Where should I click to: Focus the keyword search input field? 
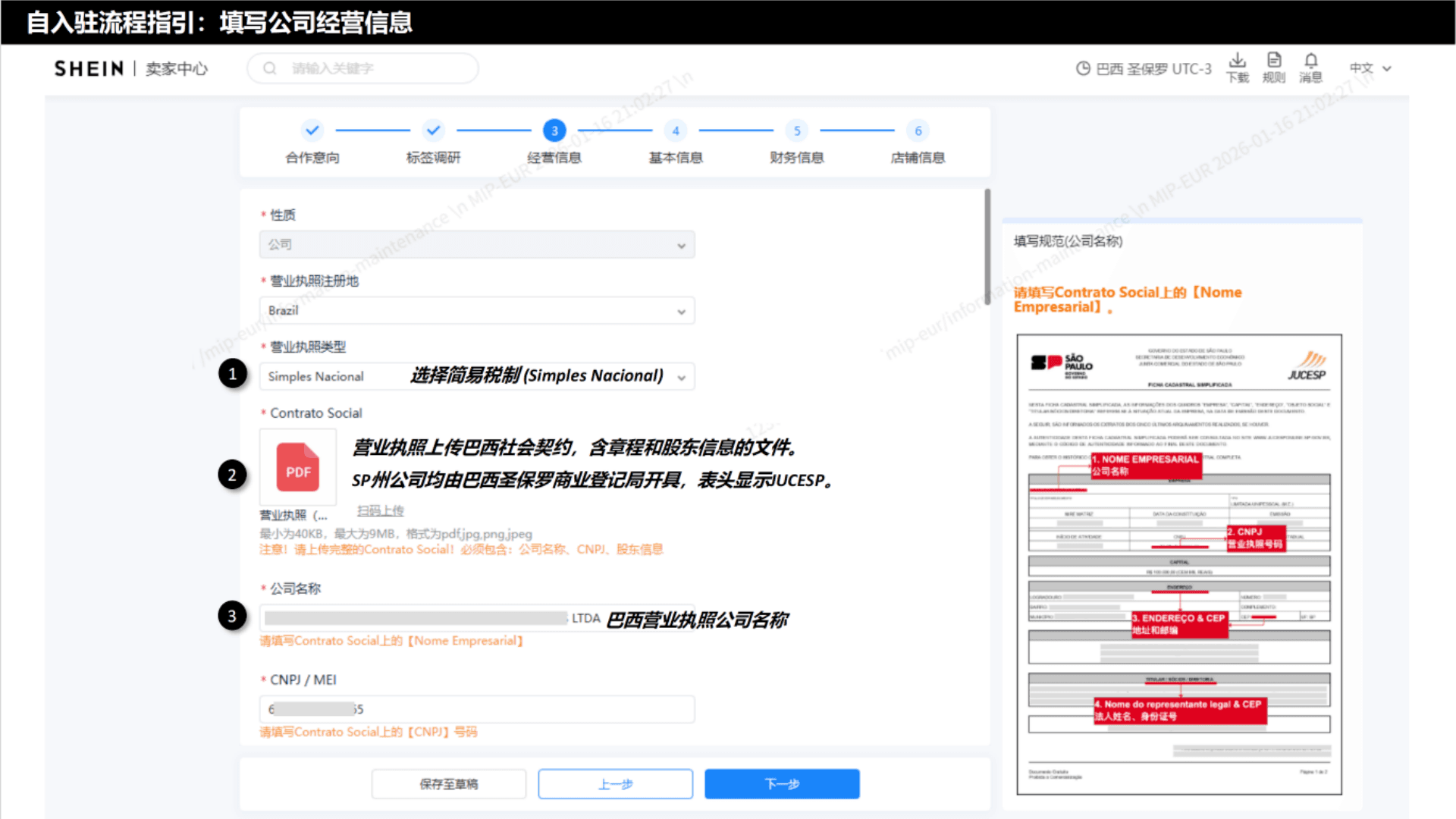pyautogui.click(x=362, y=68)
